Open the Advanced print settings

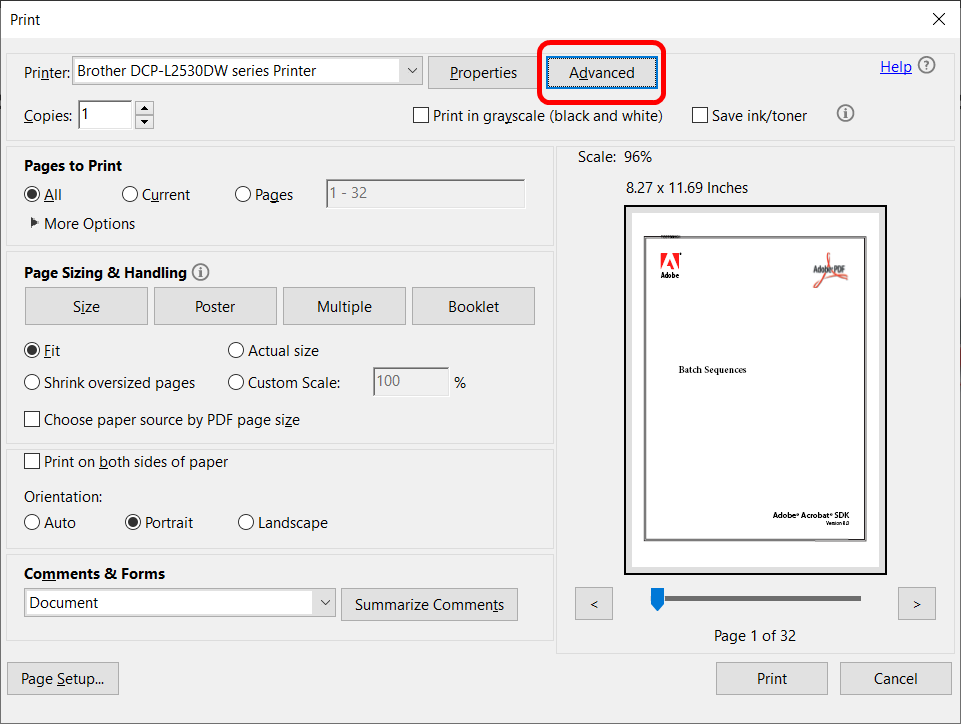[601, 72]
